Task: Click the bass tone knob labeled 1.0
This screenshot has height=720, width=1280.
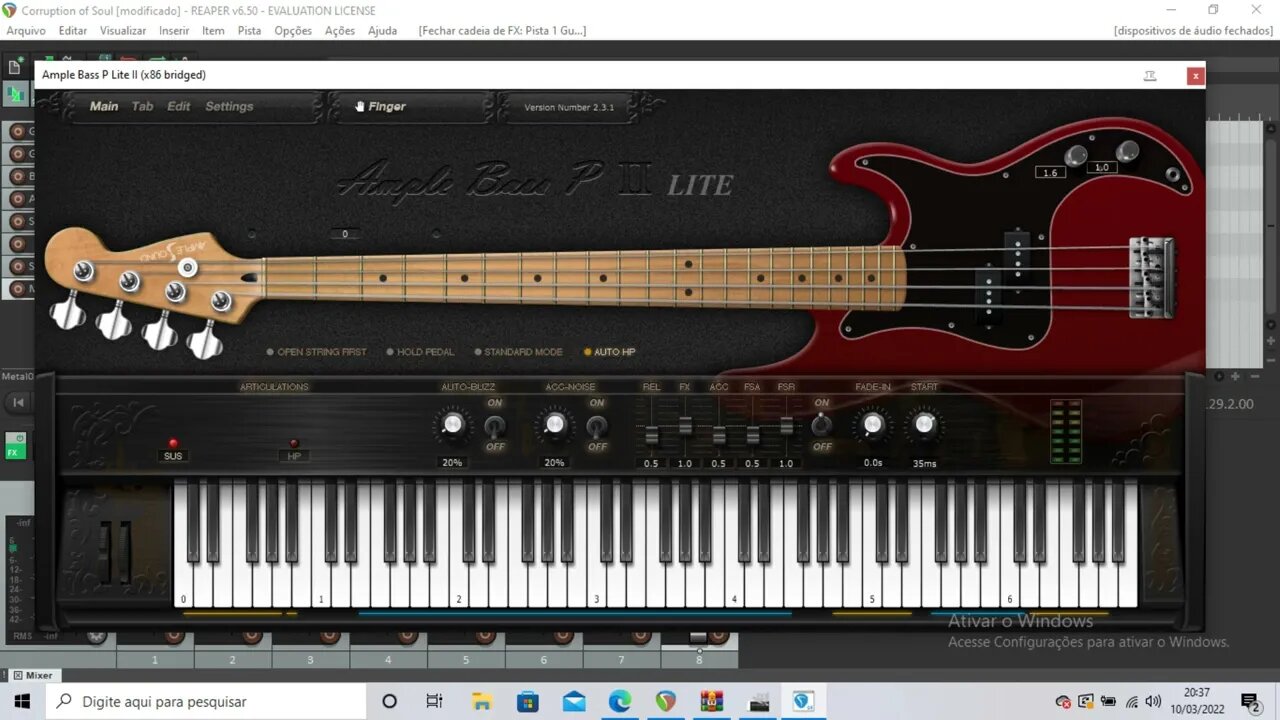Action: click(x=1127, y=151)
